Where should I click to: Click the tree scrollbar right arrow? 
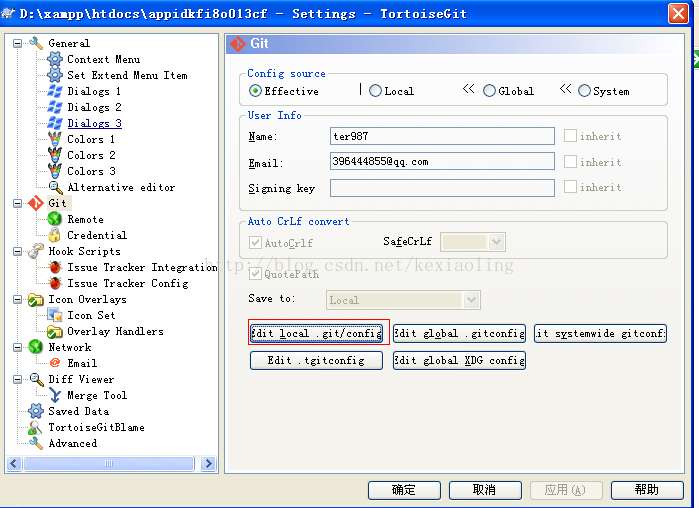[x=208, y=463]
